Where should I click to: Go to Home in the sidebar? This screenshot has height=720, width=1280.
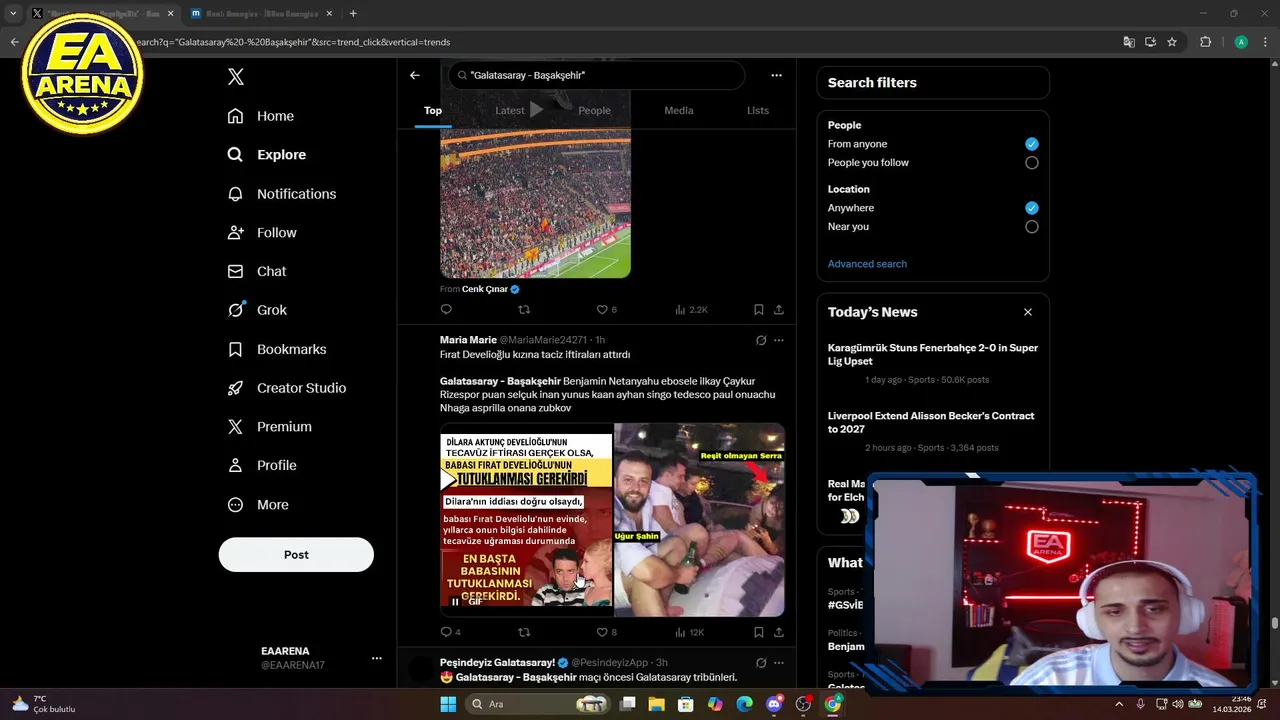[261, 116]
